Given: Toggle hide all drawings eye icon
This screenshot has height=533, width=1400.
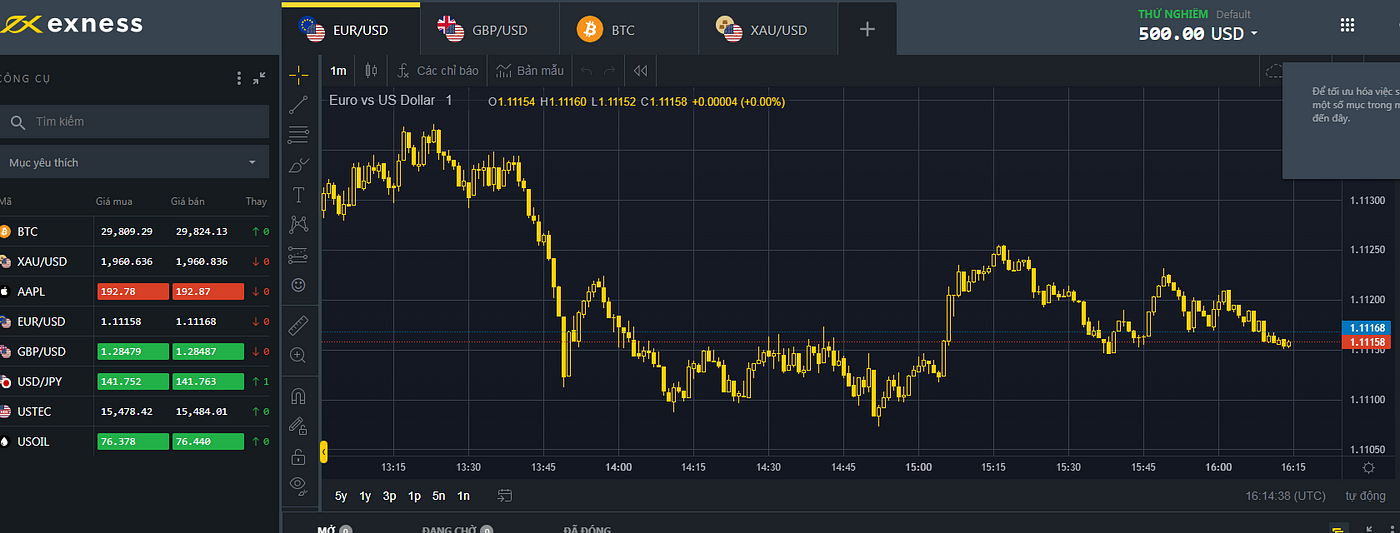Looking at the screenshot, I should 298,486.
